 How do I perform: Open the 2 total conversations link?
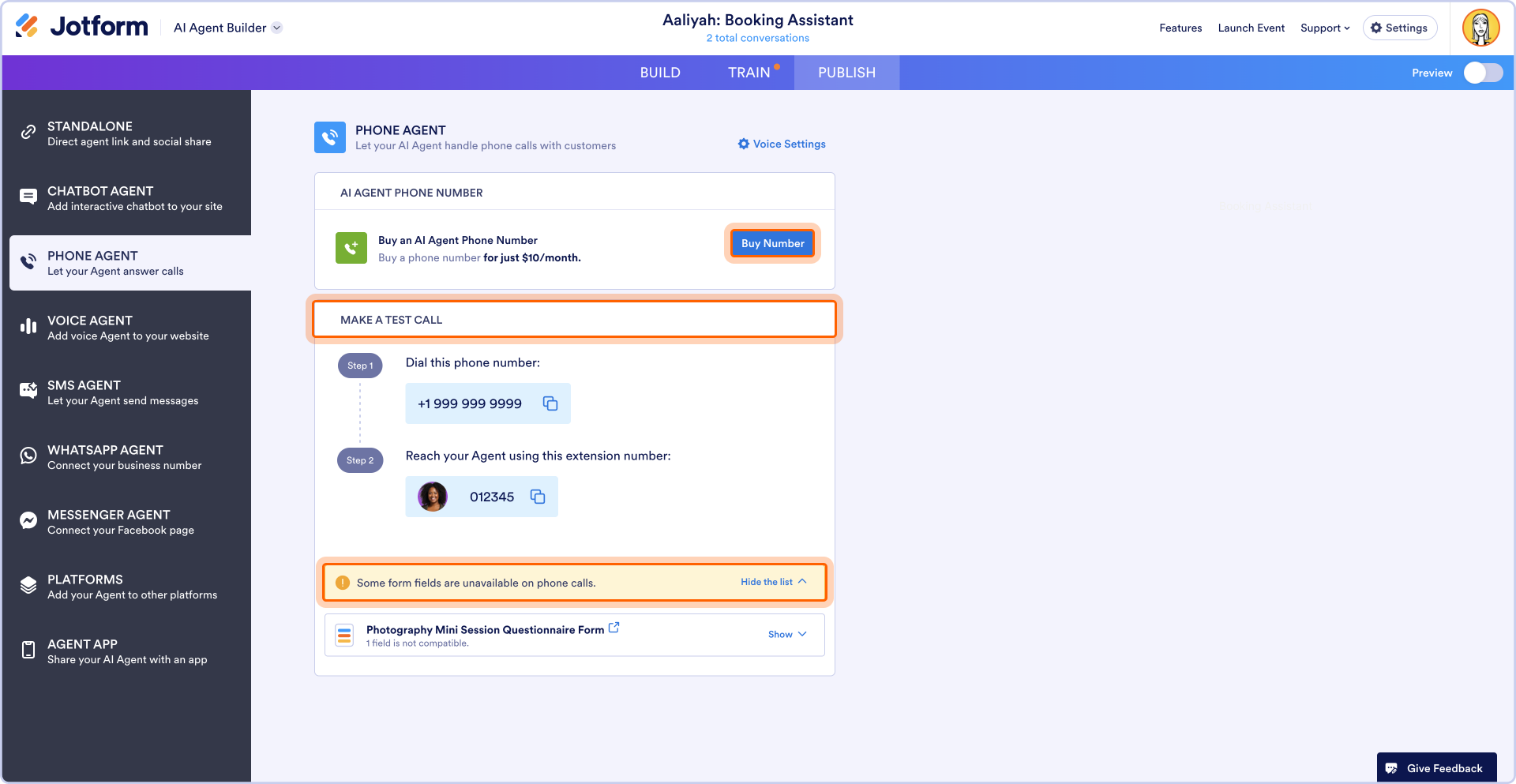[x=757, y=38]
